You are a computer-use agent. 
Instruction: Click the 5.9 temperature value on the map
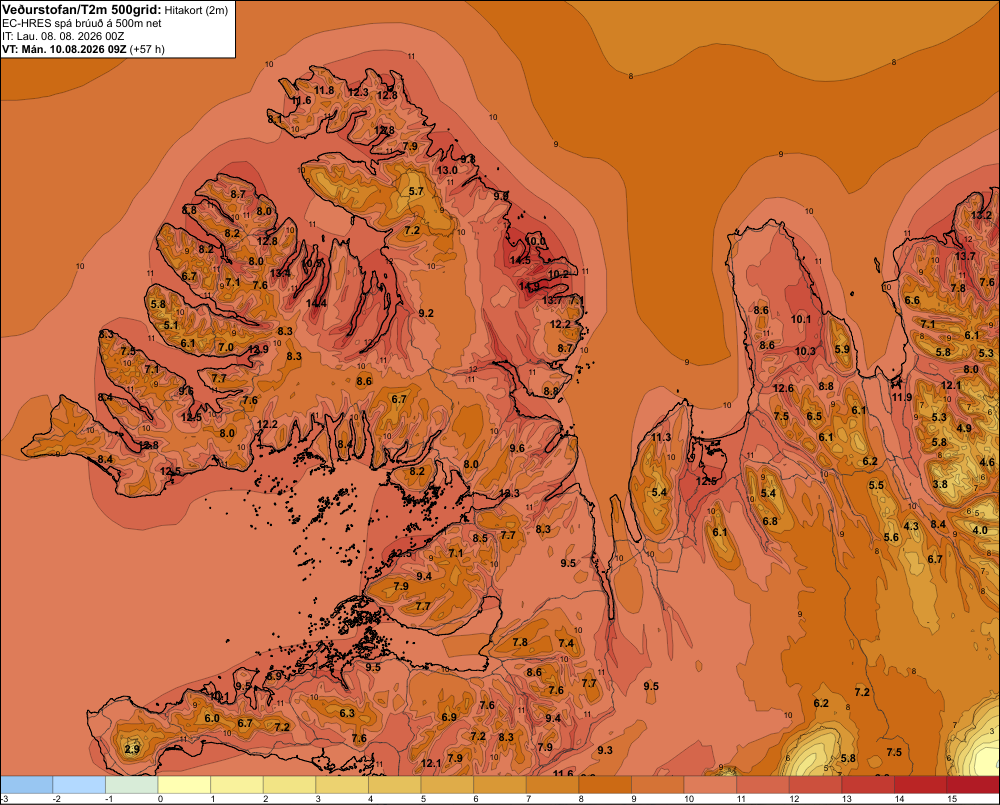click(842, 349)
